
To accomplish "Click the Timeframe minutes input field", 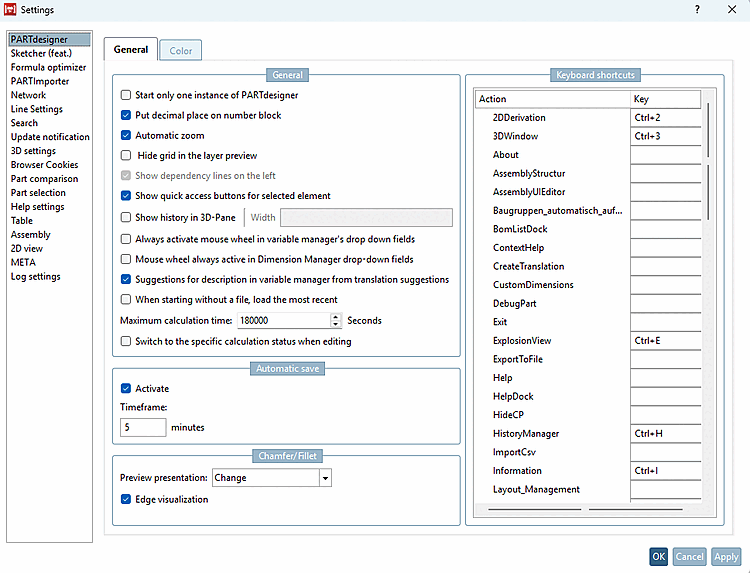I will (143, 427).
